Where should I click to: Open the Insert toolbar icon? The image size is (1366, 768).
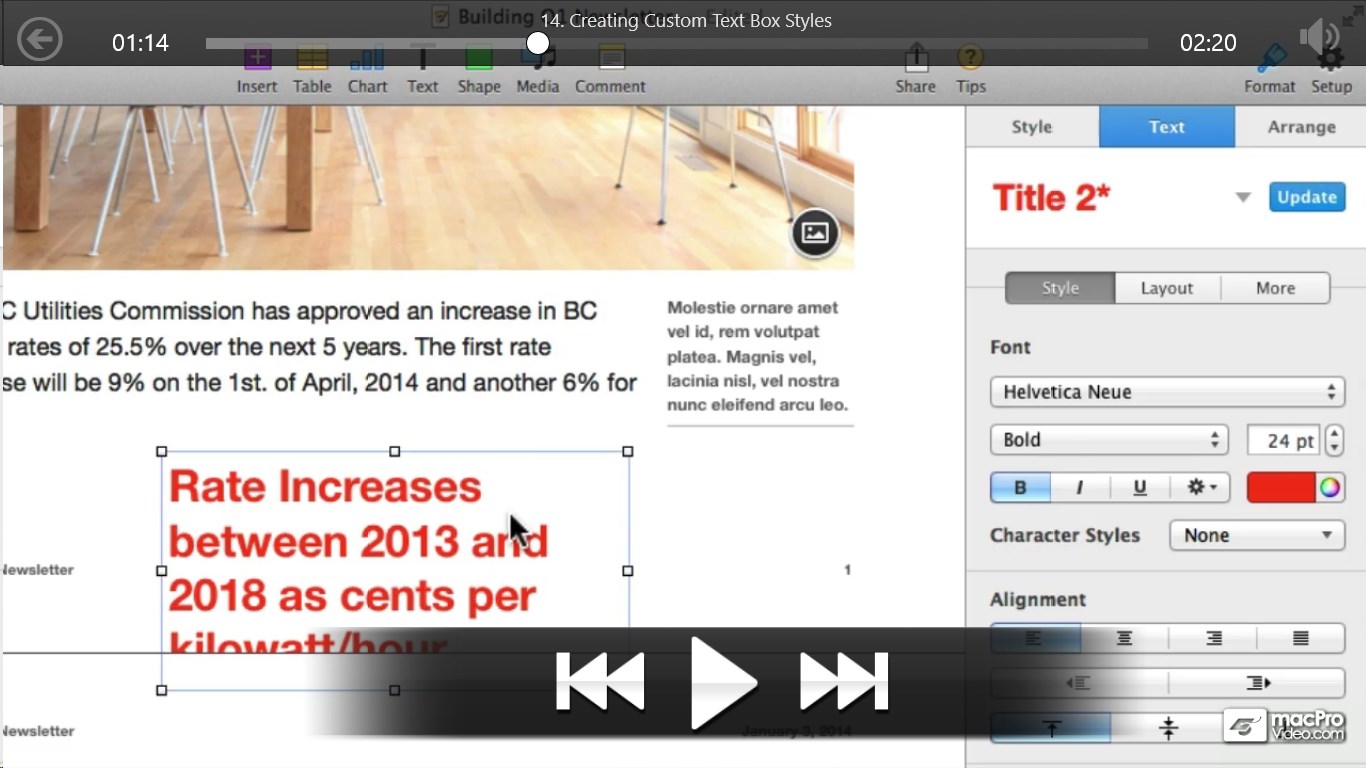[x=257, y=70]
